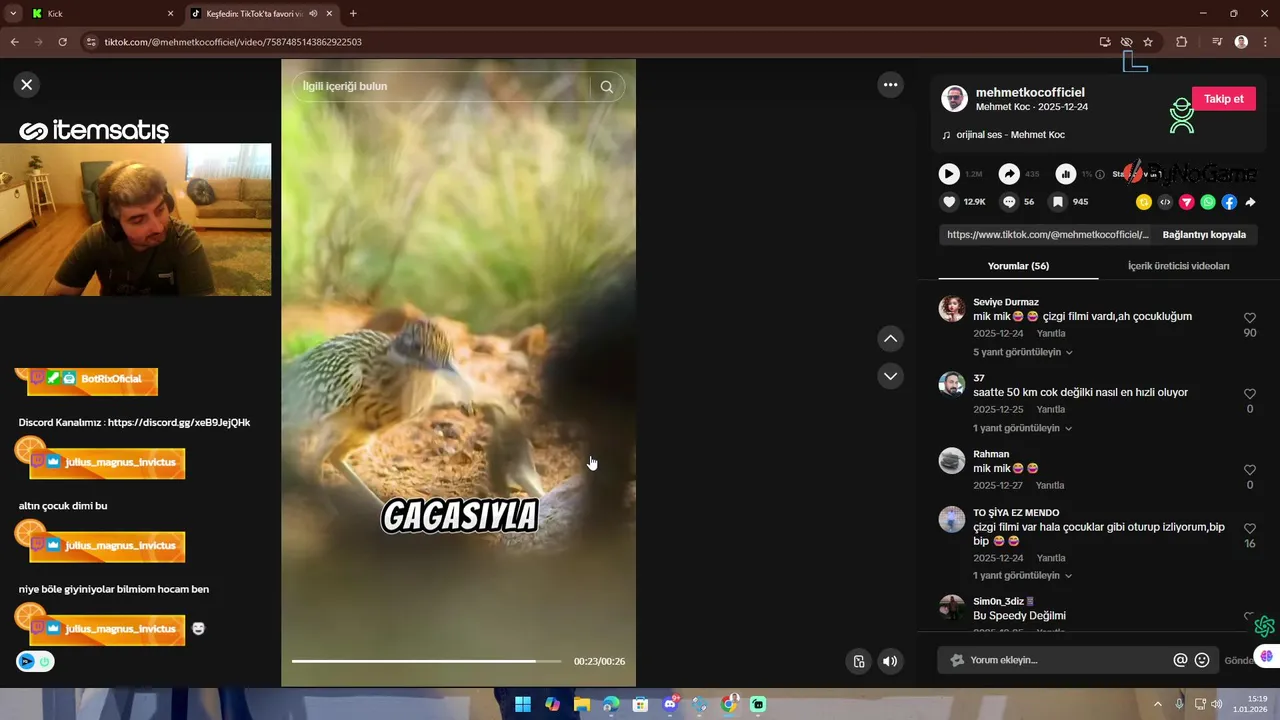1280x720 pixels.
Task: Click Bağlantıyı kopyala to copy the link
Action: click(1204, 235)
